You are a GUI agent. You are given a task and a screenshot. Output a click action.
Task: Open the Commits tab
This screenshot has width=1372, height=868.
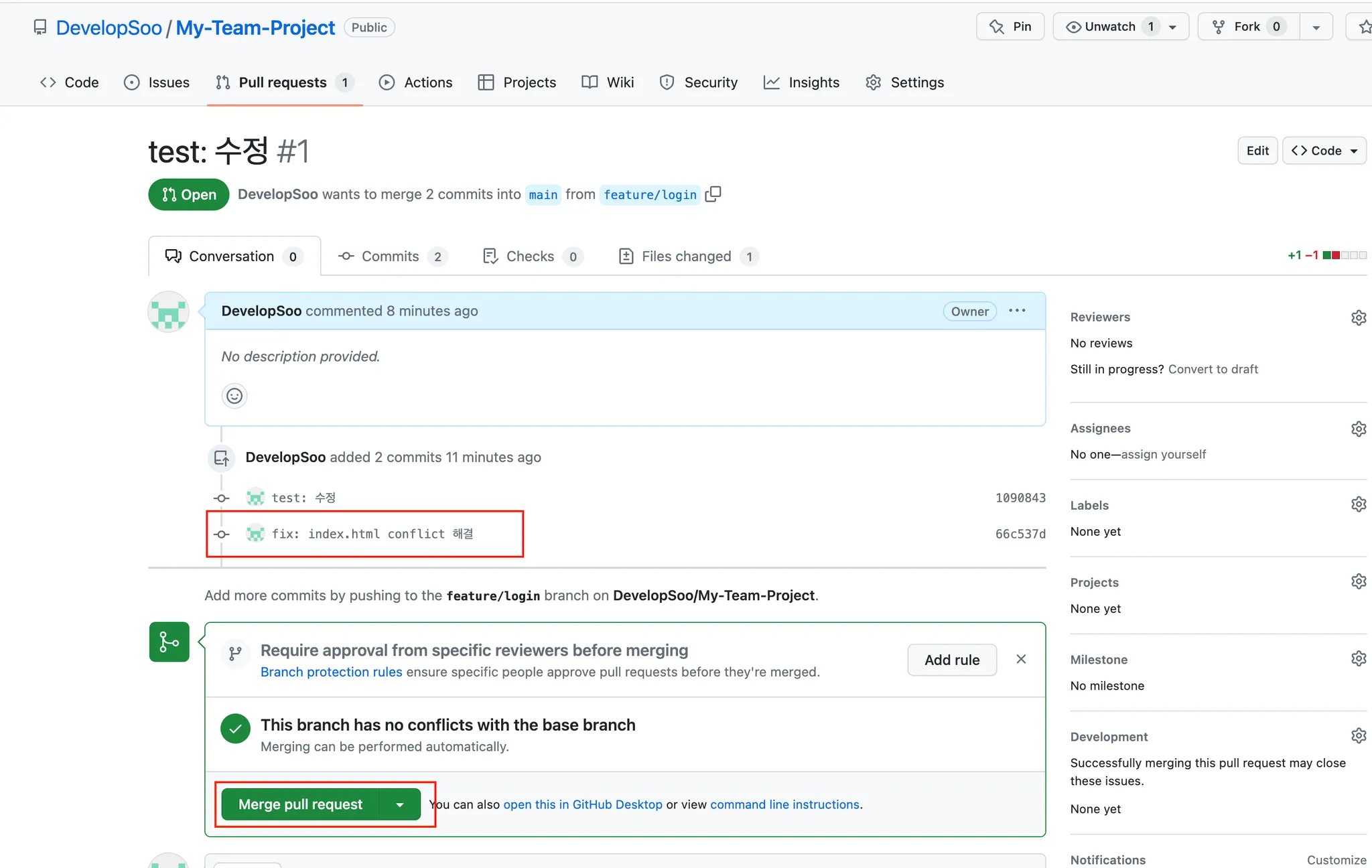(x=391, y=257)
